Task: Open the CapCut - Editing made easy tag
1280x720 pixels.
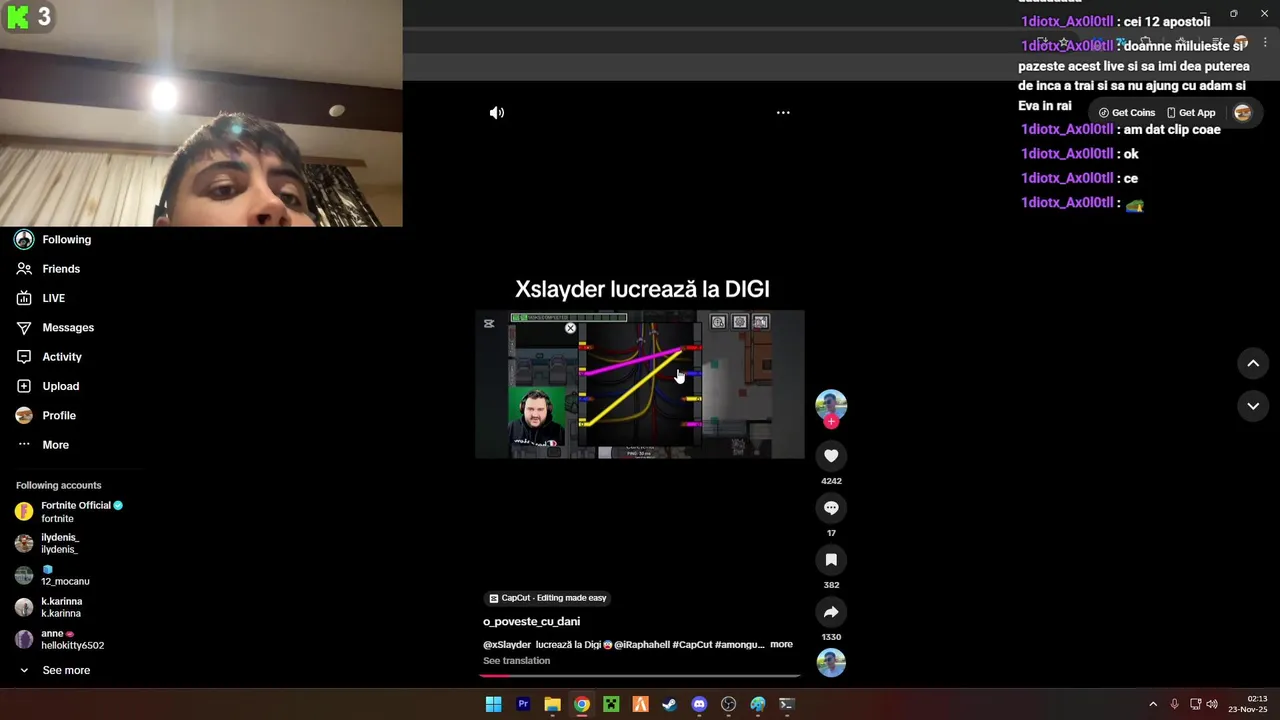Action: tap(547, 598)
